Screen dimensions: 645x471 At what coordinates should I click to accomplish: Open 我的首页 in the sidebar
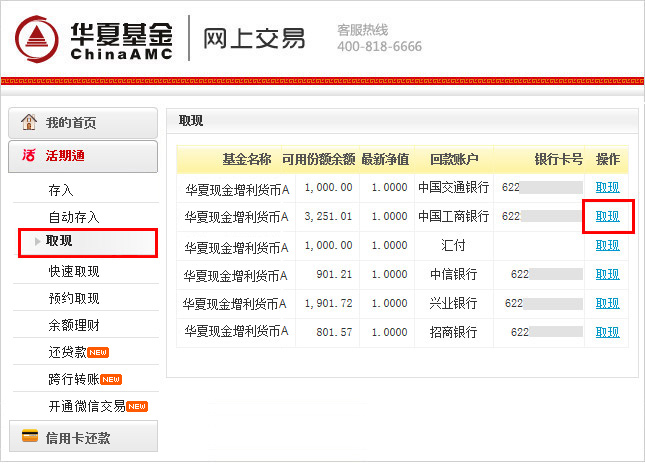[83, 123]
